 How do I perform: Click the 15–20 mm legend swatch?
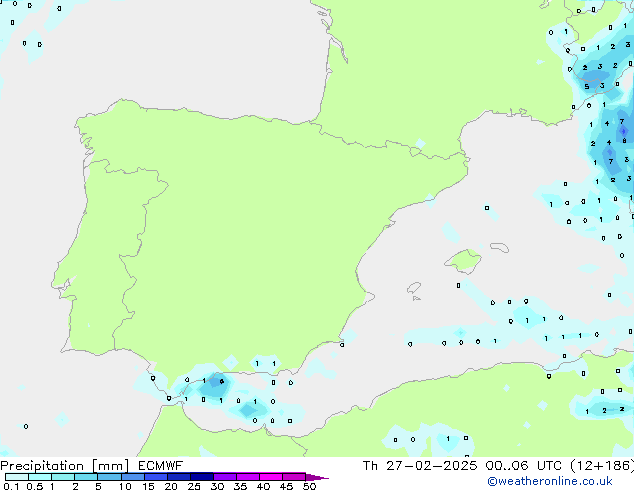coord(156,477)
